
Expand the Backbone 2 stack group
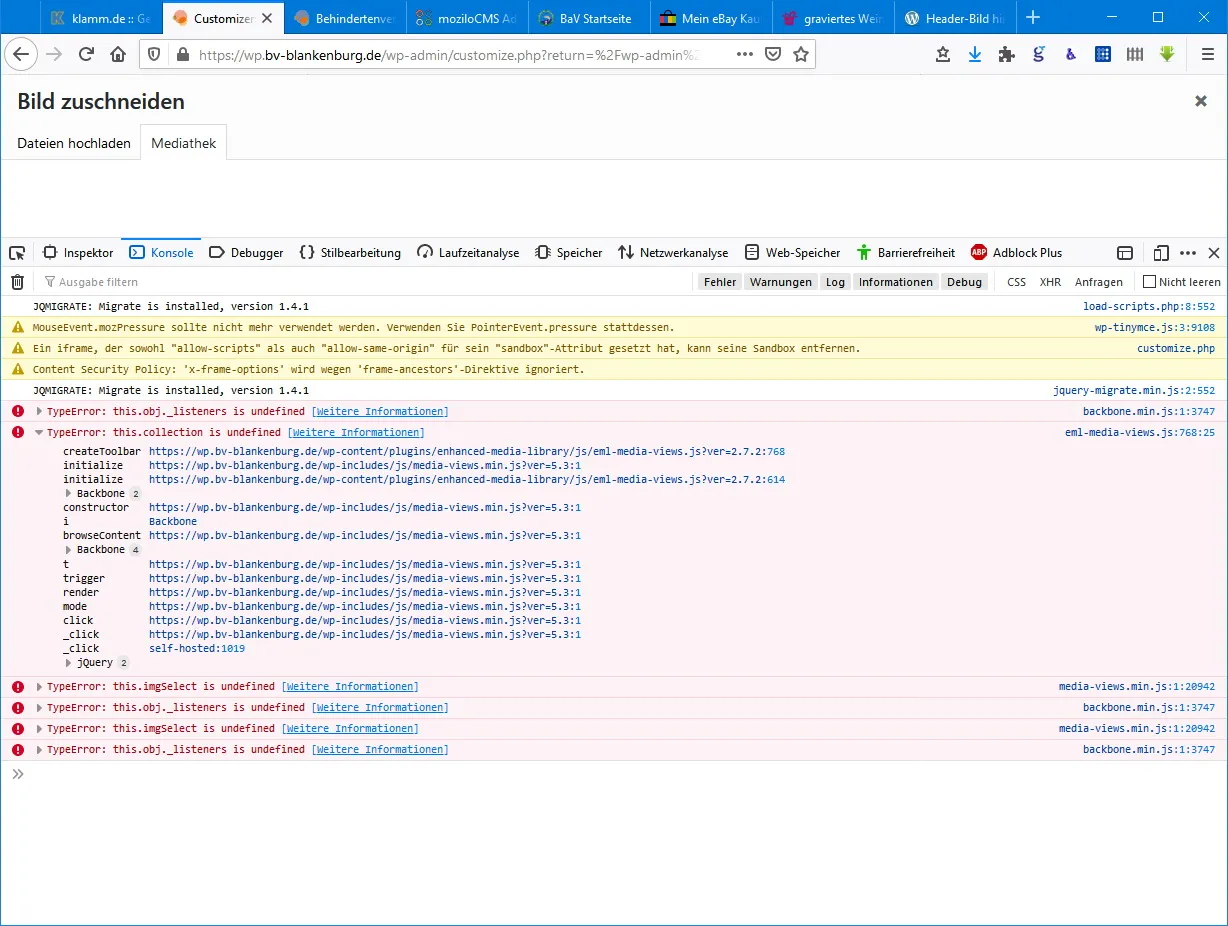(69, 494)
